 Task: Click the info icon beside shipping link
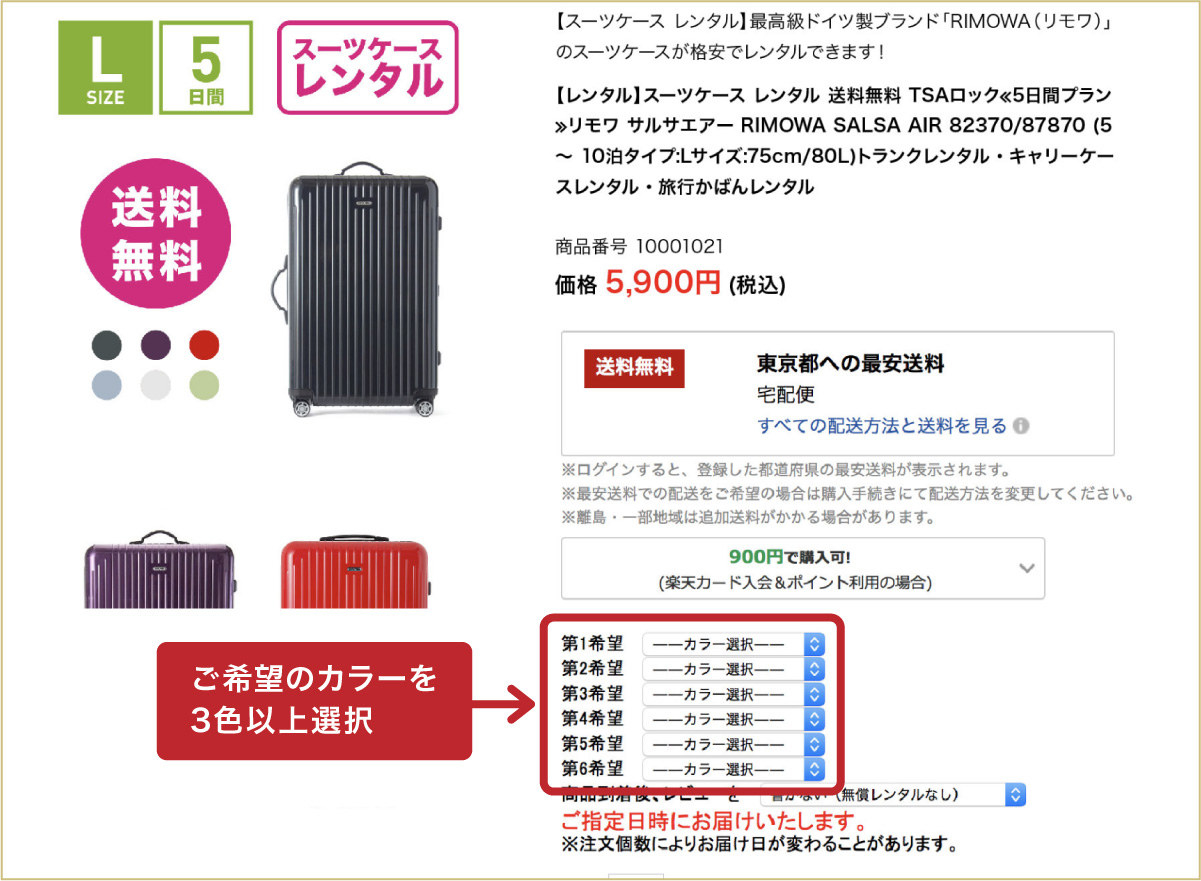1021,426
